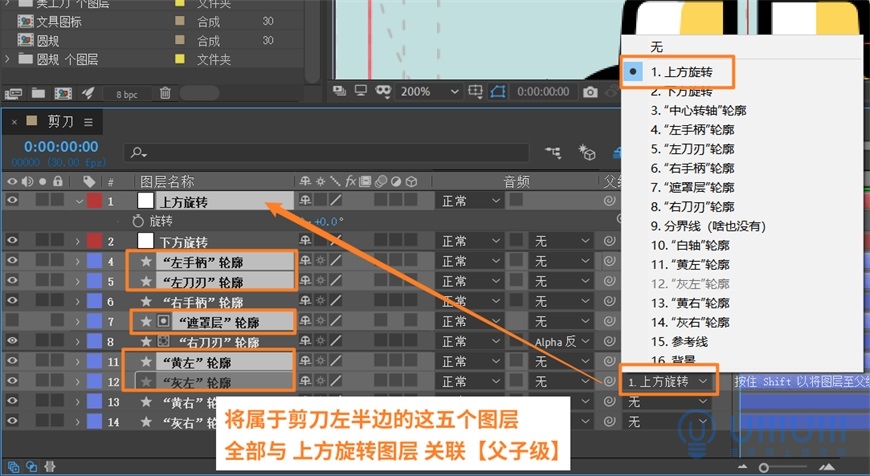Click the timeline zoom slider handle
The image size is (870, 476).
click(x=764, y=468)
